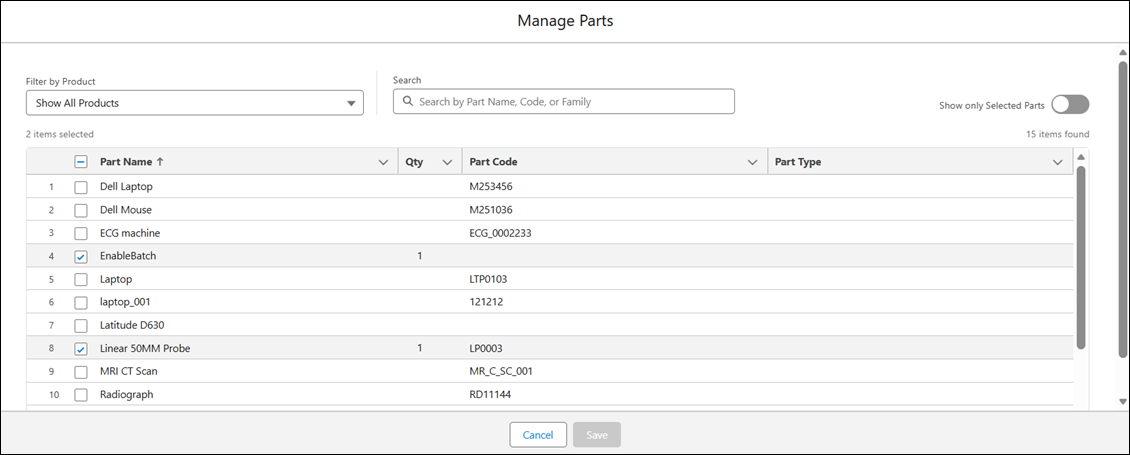Click the 15 items found label

tap(1058, 134)
